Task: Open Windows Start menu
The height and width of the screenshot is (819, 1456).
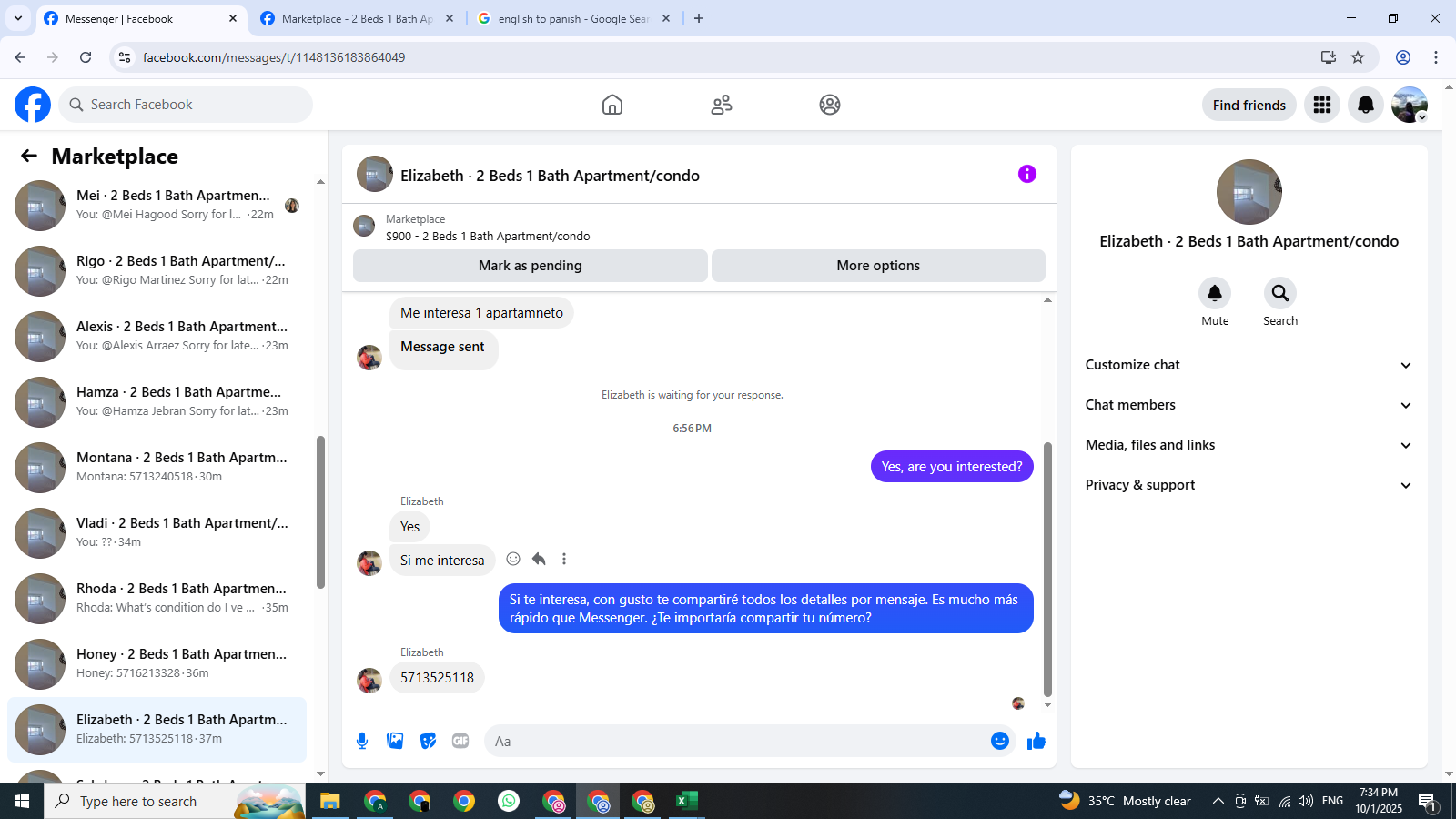Action: (x=22, y=801)
